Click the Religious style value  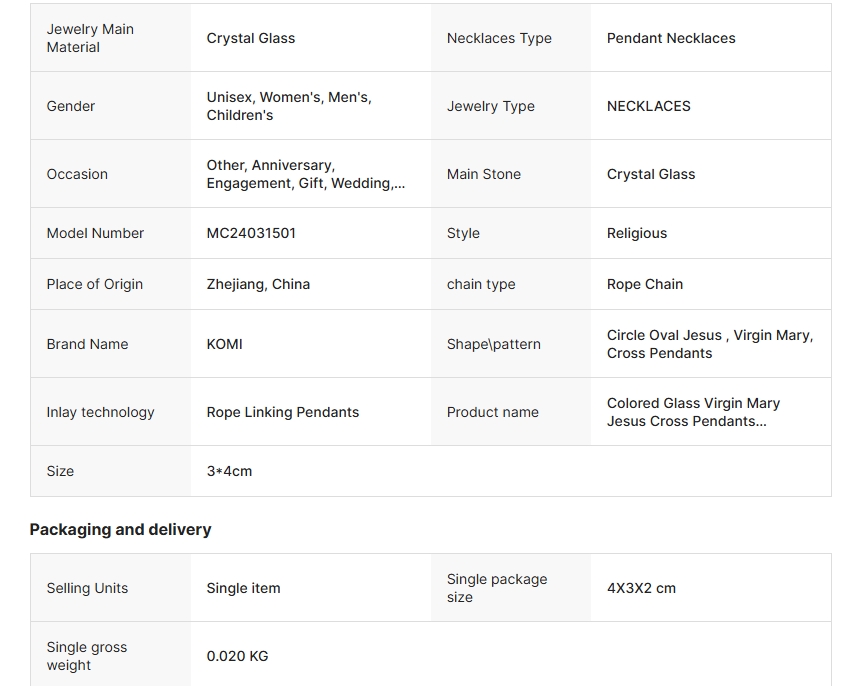tap(636, 233)
